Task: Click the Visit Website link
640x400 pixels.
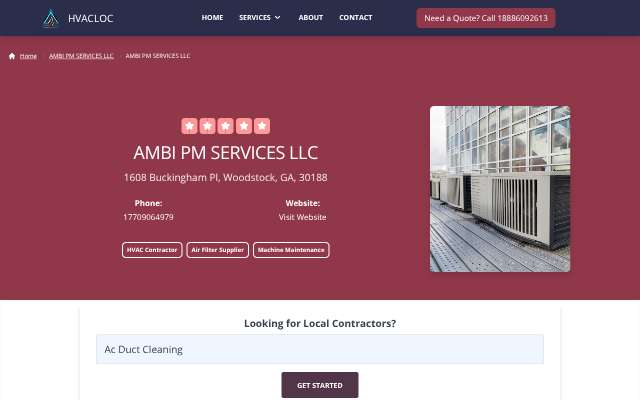Action: tap(302, 217)
